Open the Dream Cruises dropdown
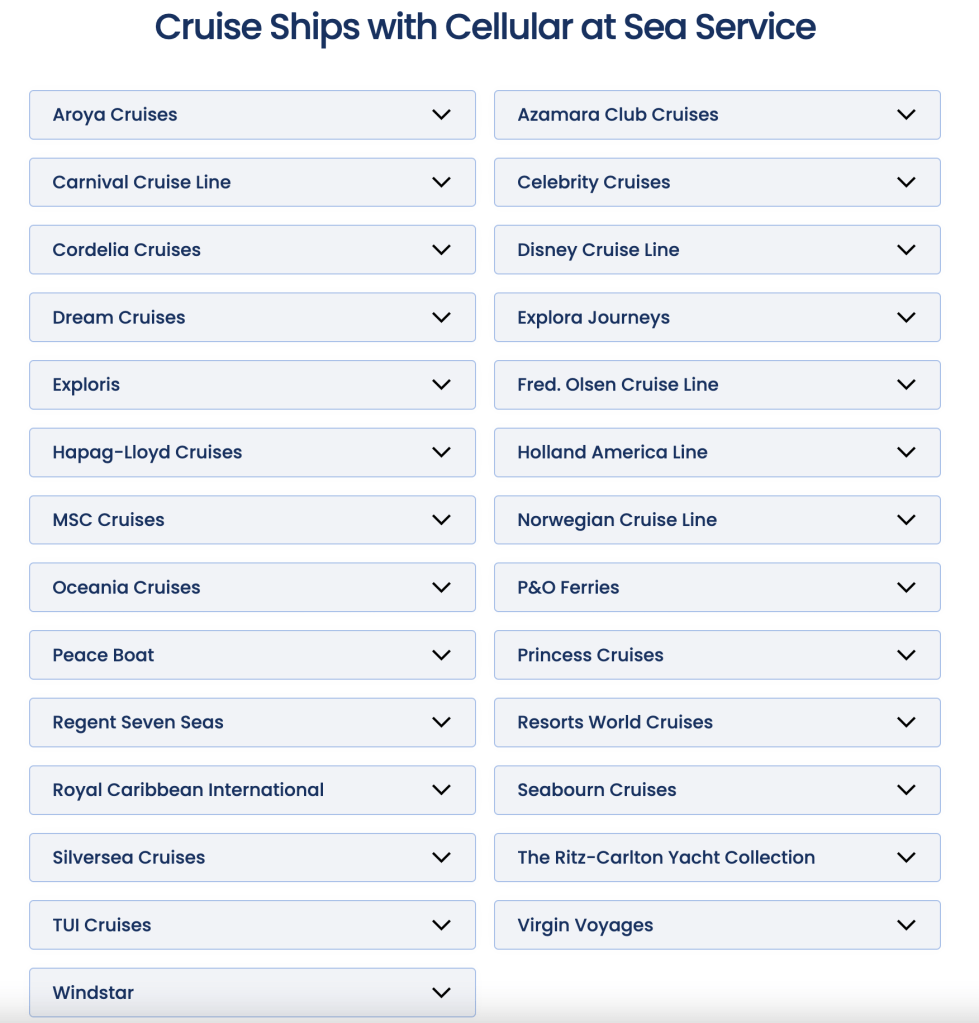The height and width of the screenshot is (1023, 979). coord(252,317)
